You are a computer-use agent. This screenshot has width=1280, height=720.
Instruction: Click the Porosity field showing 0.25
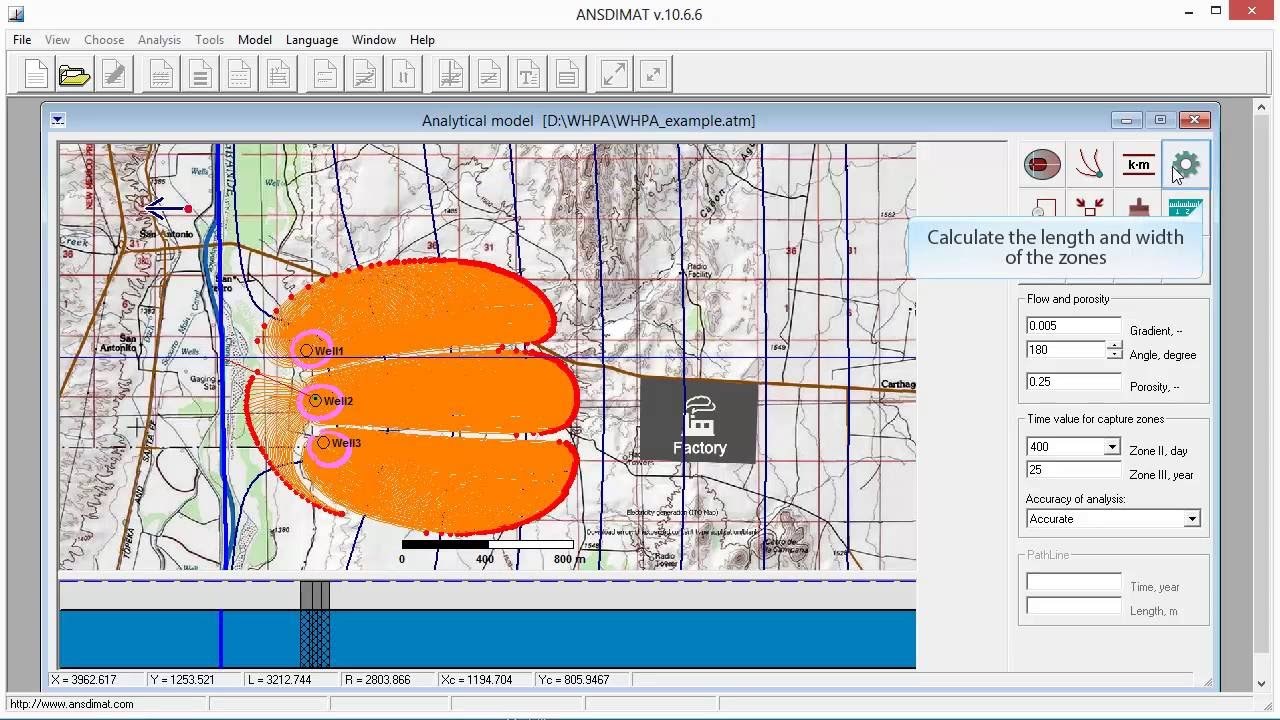pyautogui.click(x=1074, y=382)
